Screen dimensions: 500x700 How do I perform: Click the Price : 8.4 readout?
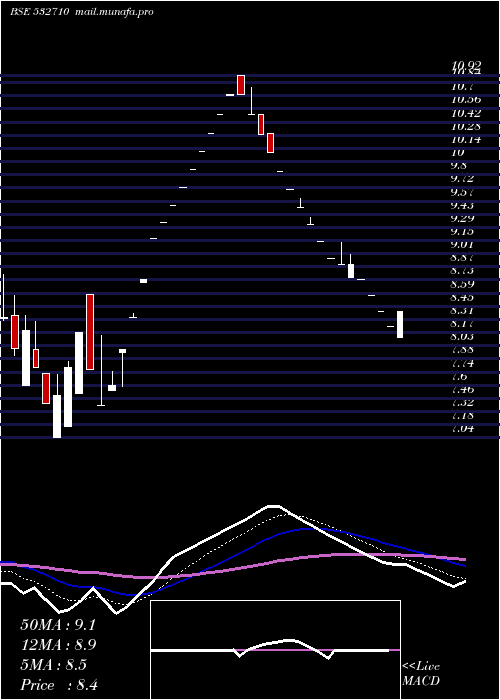click(59, 685)
